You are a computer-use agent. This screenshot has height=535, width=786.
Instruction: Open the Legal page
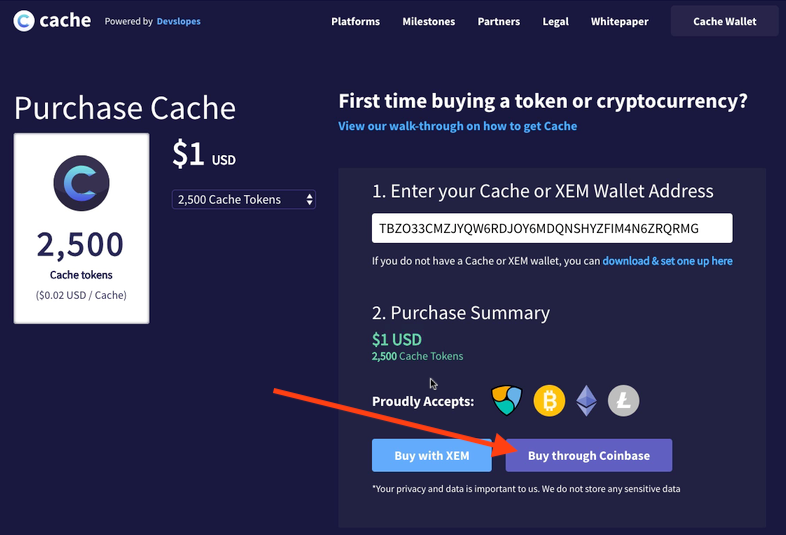[x=555, y=21]
